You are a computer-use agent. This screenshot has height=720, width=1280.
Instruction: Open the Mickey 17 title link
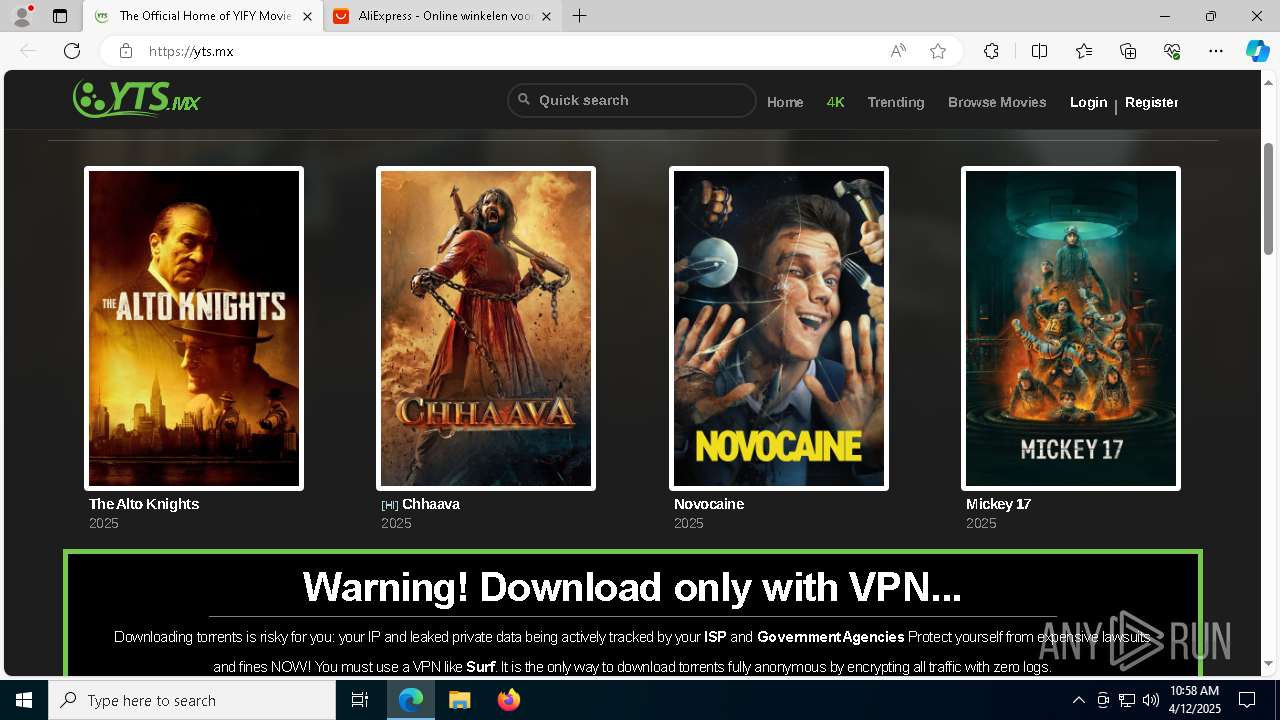pyautogui.click(x=998, y=504)
